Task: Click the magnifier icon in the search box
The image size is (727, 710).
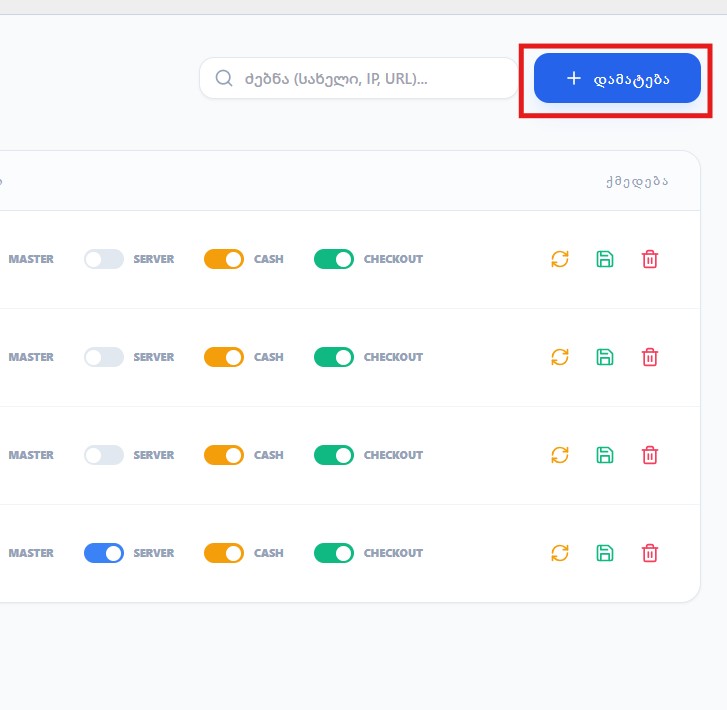Action: (224, 78)
